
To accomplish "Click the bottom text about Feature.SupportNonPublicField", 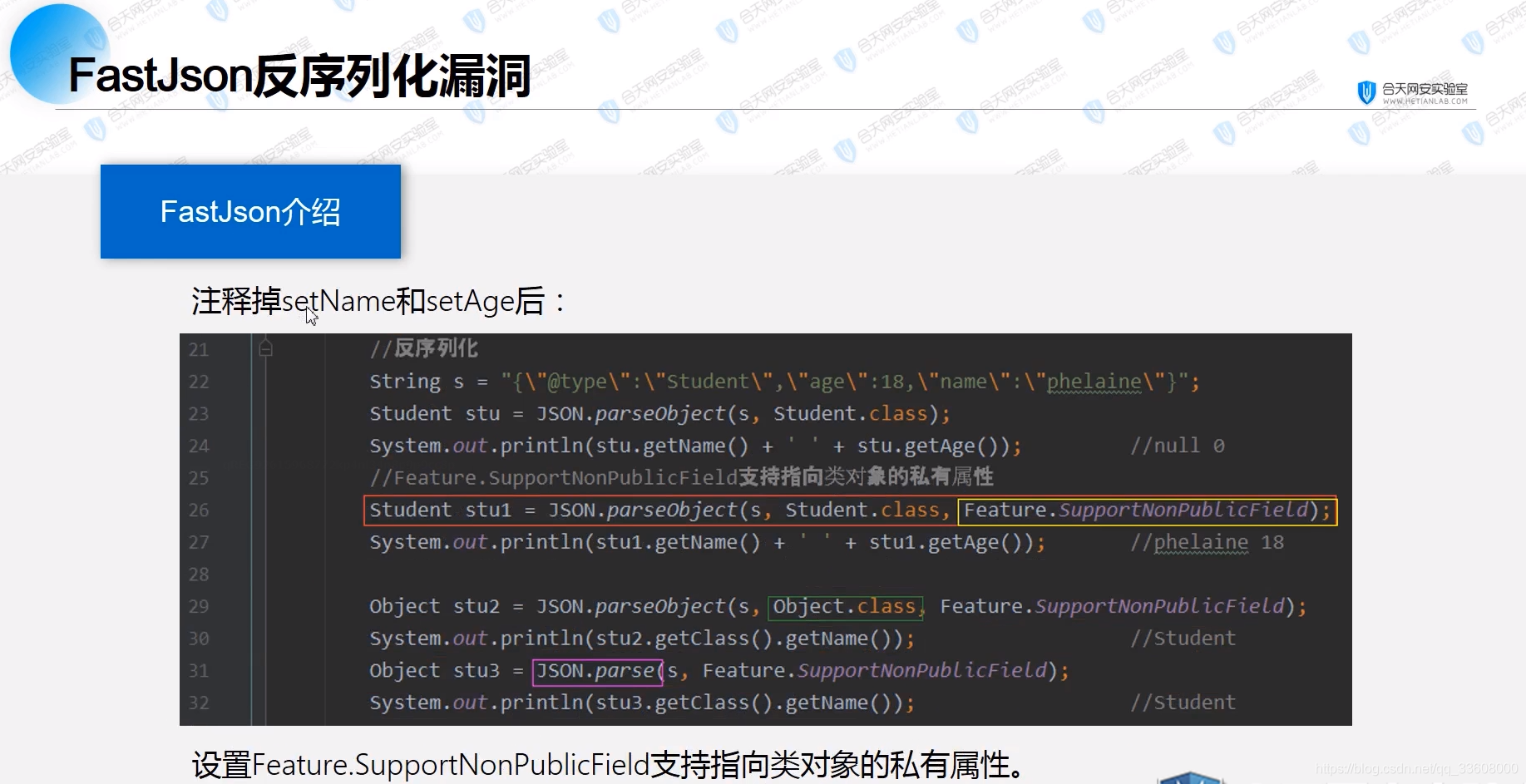I will click(x=607, y=764).
